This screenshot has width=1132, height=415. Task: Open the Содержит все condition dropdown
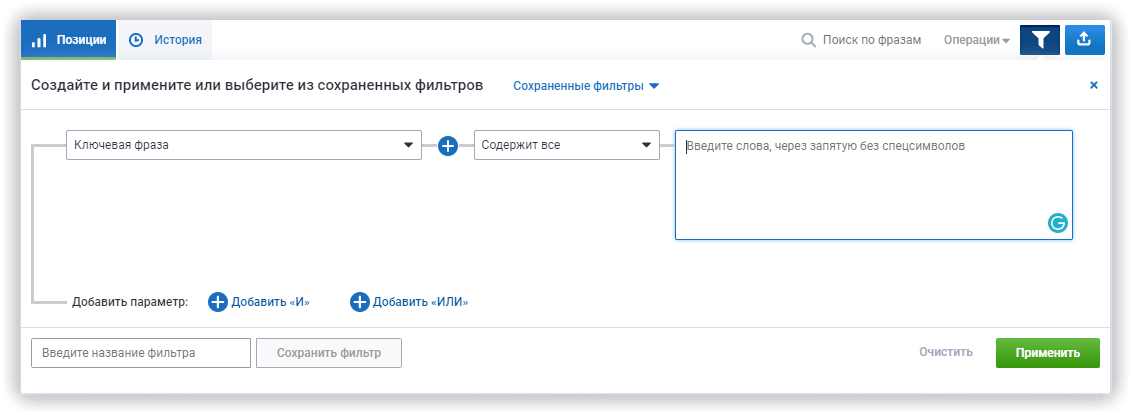pos(567,145)
